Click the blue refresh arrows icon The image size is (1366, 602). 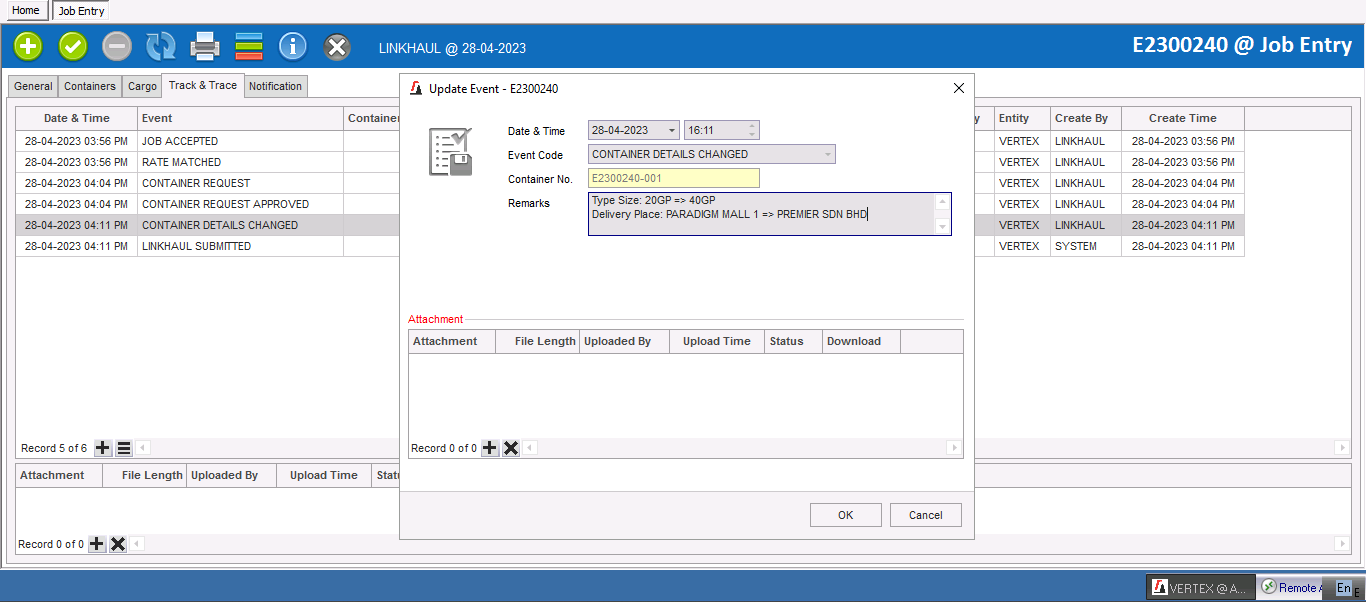pyautogui.click(x=160, y=46)
